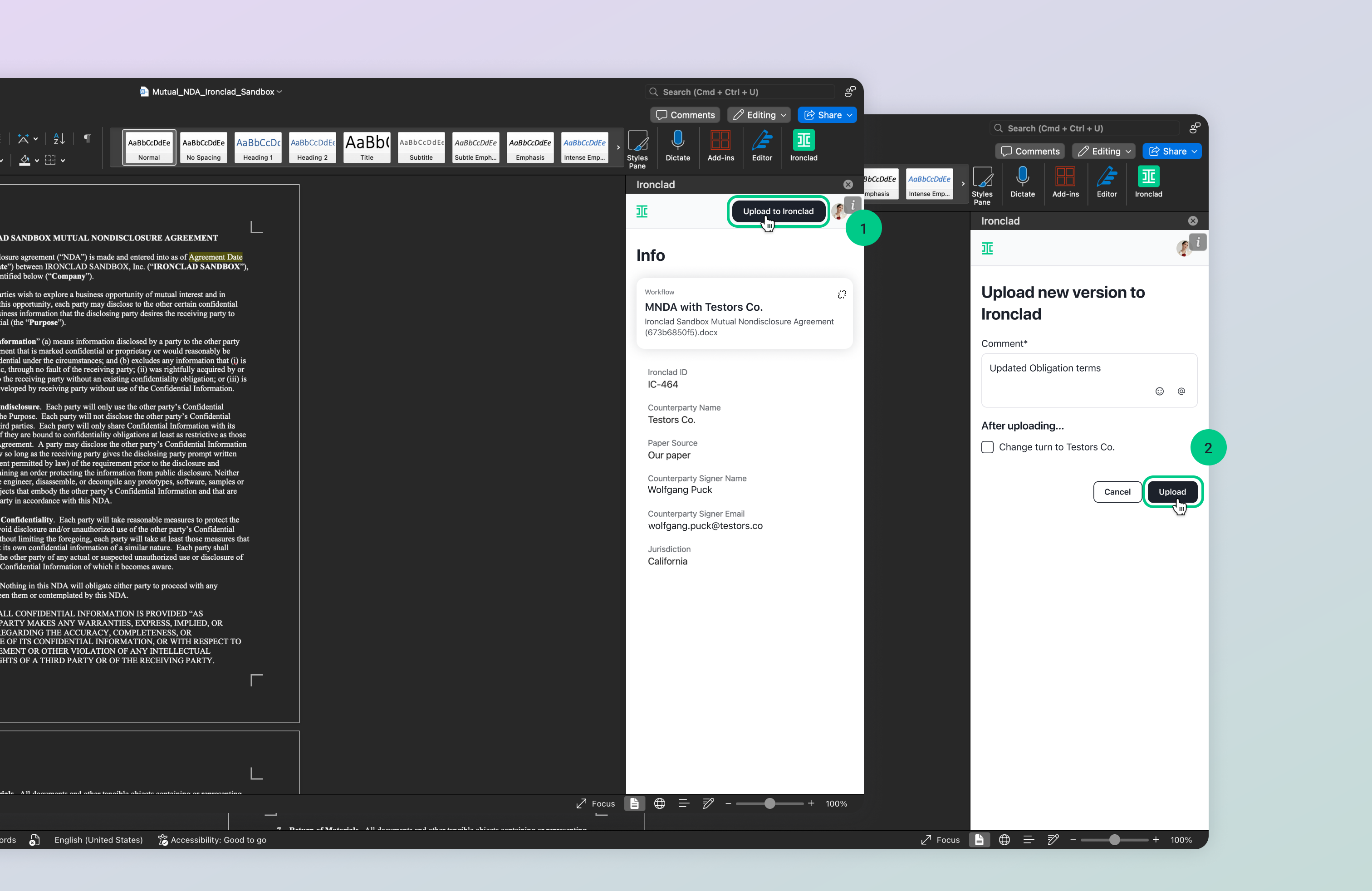Image resolution: width=1372 pixels, height=891 pixels.
Task: Zoom in using plus in front window
Action: point(811,803)
